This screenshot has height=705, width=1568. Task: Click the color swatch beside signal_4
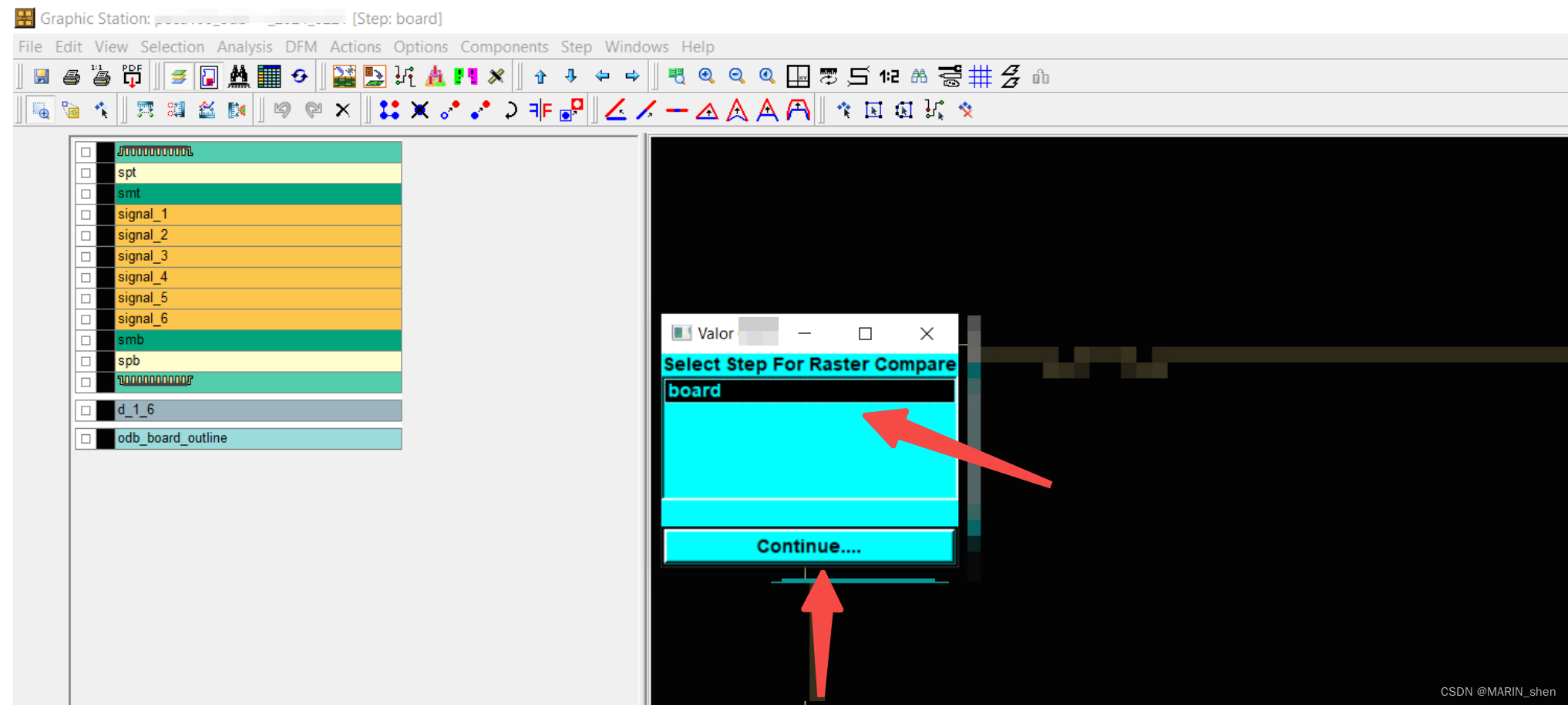(x=105, y=277)
